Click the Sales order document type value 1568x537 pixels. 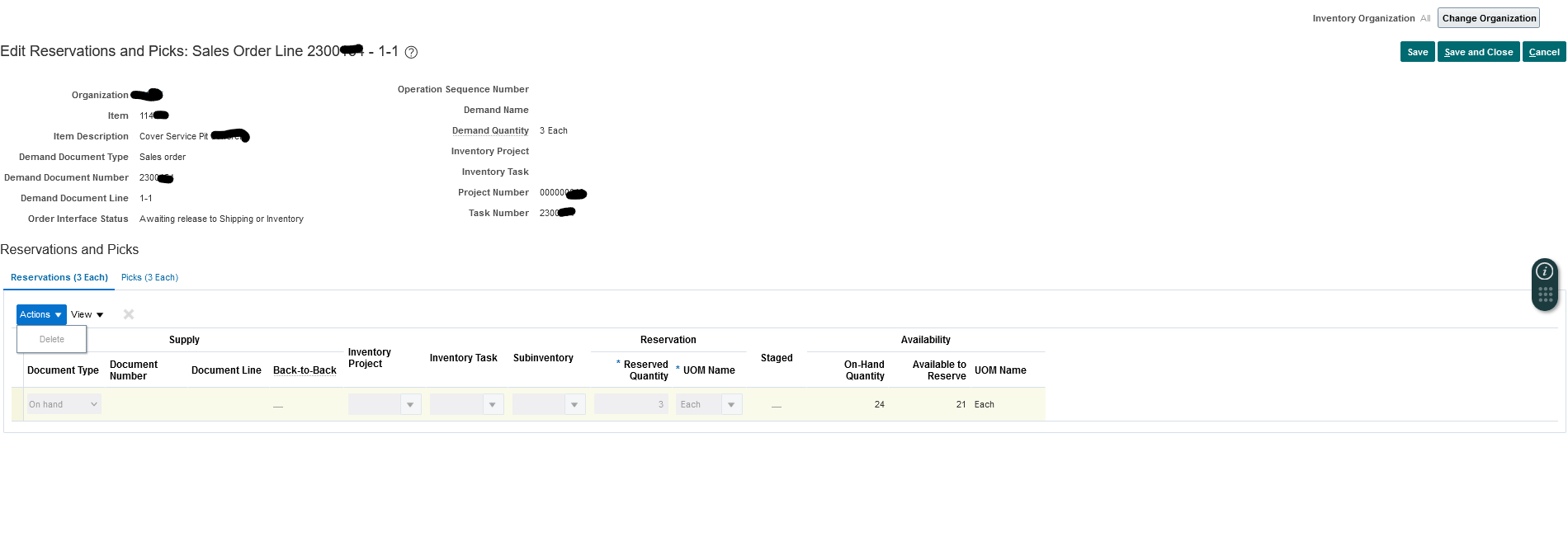[x=163, y=157]
